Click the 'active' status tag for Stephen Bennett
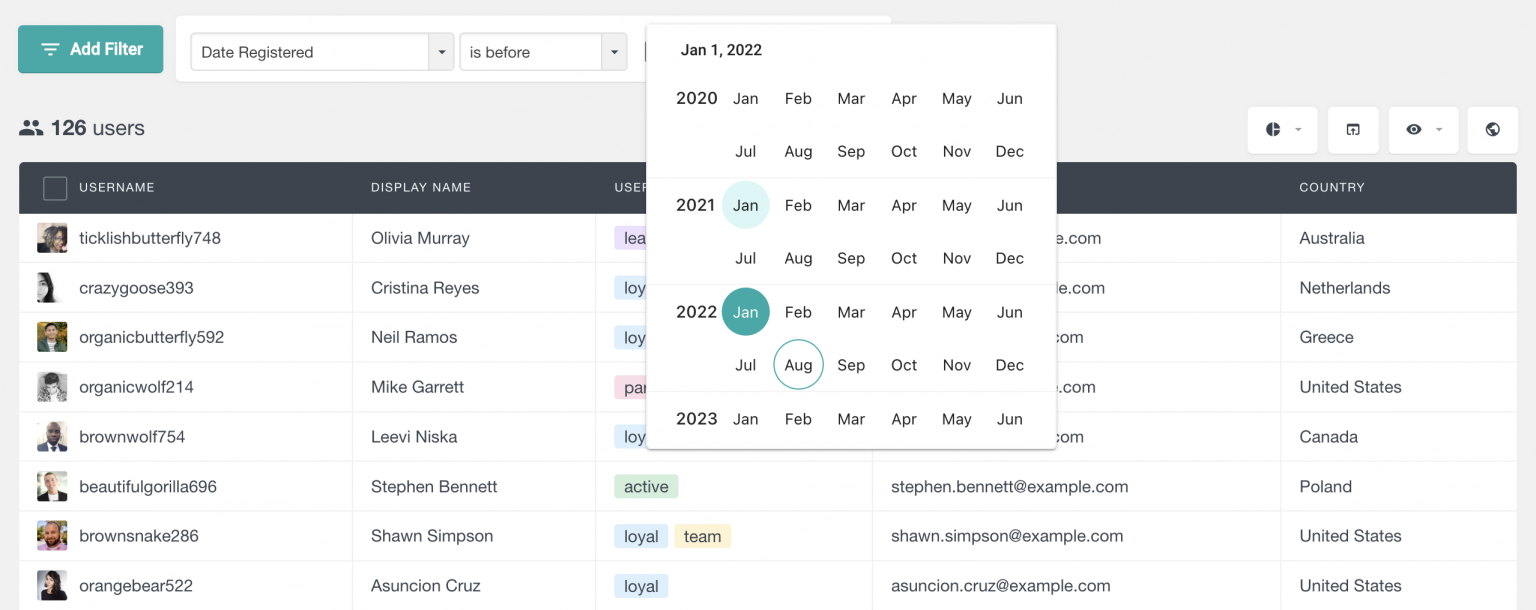 (x=645, y=486)
